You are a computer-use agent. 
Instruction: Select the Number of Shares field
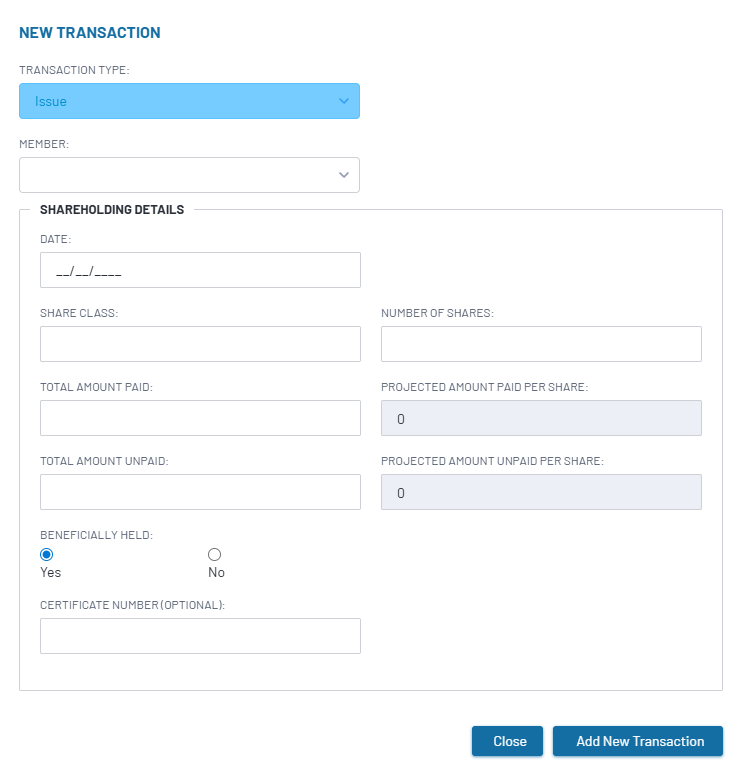click(541, 344)
